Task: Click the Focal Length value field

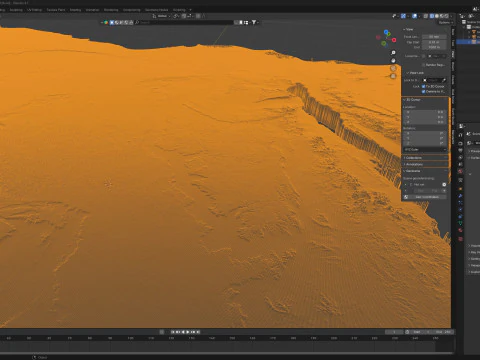Action: pos(434,37)
